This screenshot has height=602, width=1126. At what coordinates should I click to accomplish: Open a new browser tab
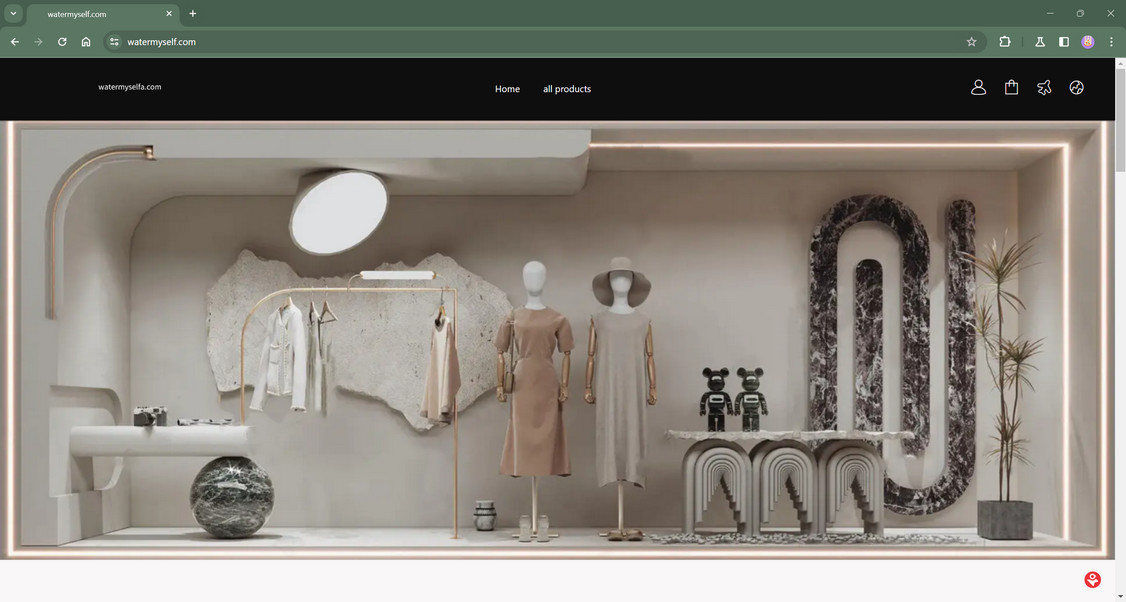pyautogui.click(x=192, y=14)
